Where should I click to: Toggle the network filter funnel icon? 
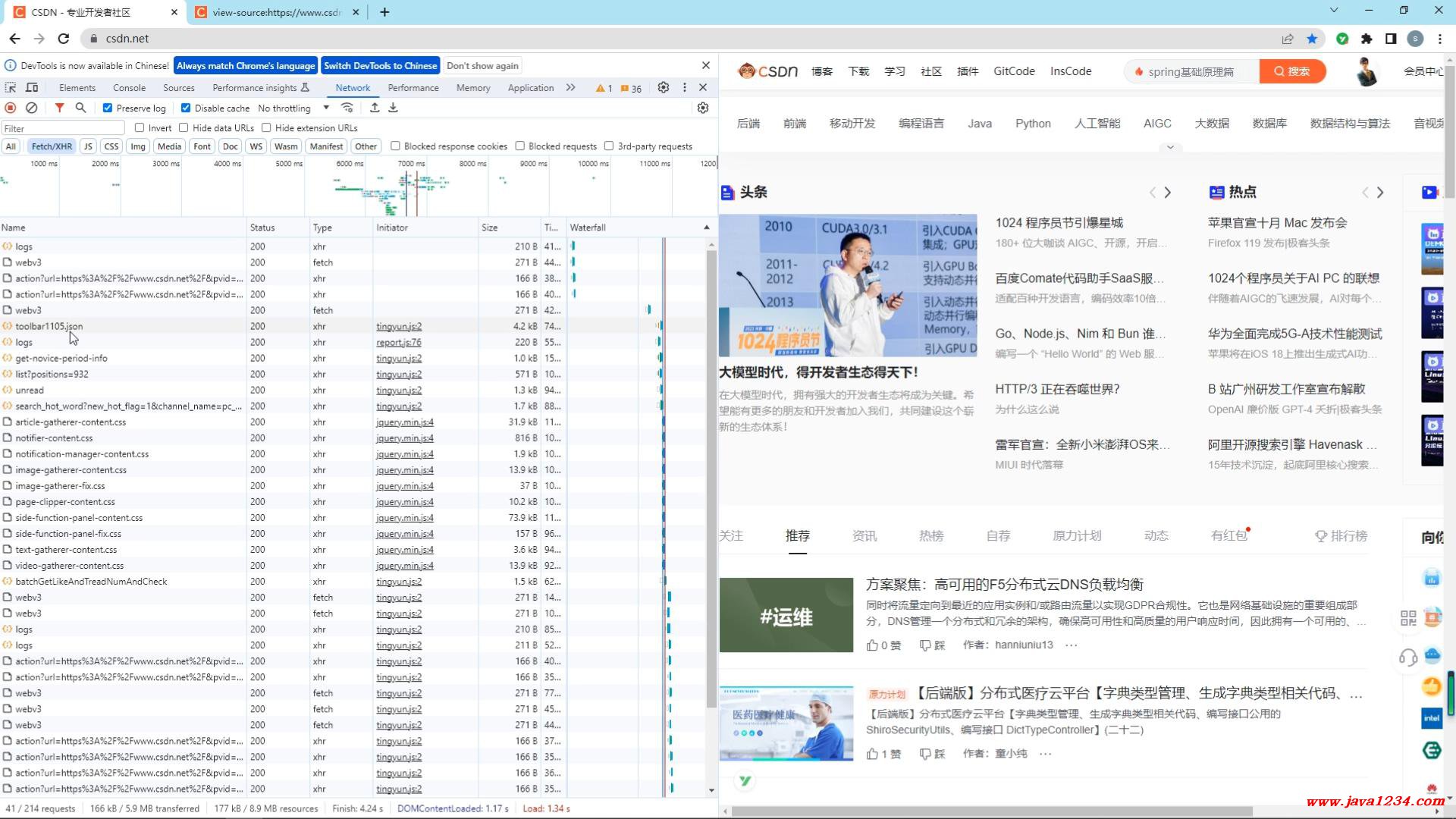[59, 108]
